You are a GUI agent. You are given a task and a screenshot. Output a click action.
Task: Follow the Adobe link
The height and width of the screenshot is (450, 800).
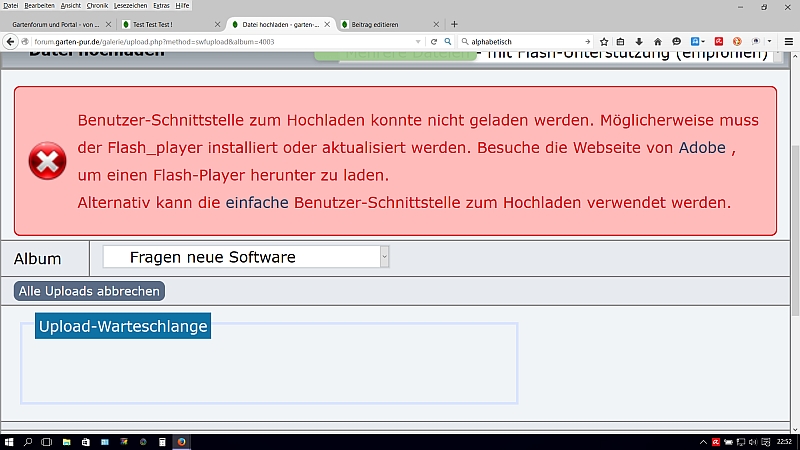(x=702, y=148)
